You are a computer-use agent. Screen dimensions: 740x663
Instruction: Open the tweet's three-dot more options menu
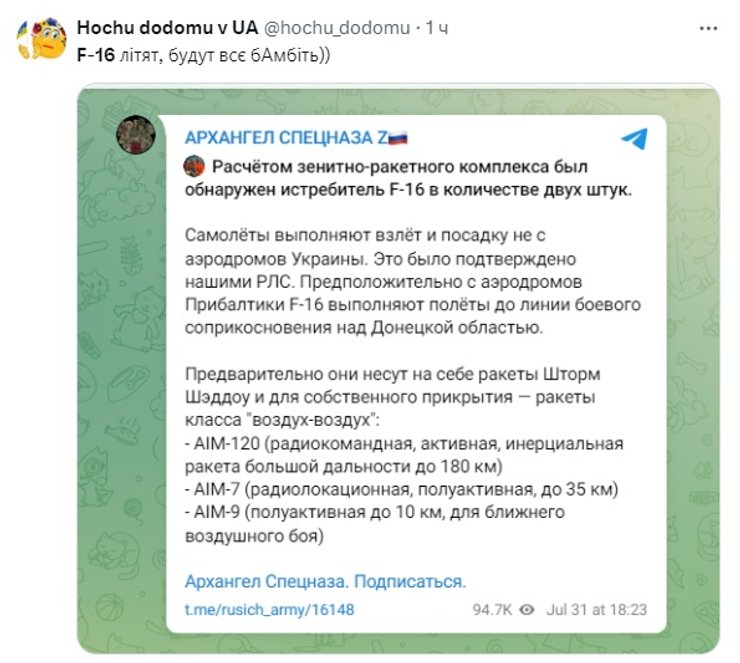708,29
